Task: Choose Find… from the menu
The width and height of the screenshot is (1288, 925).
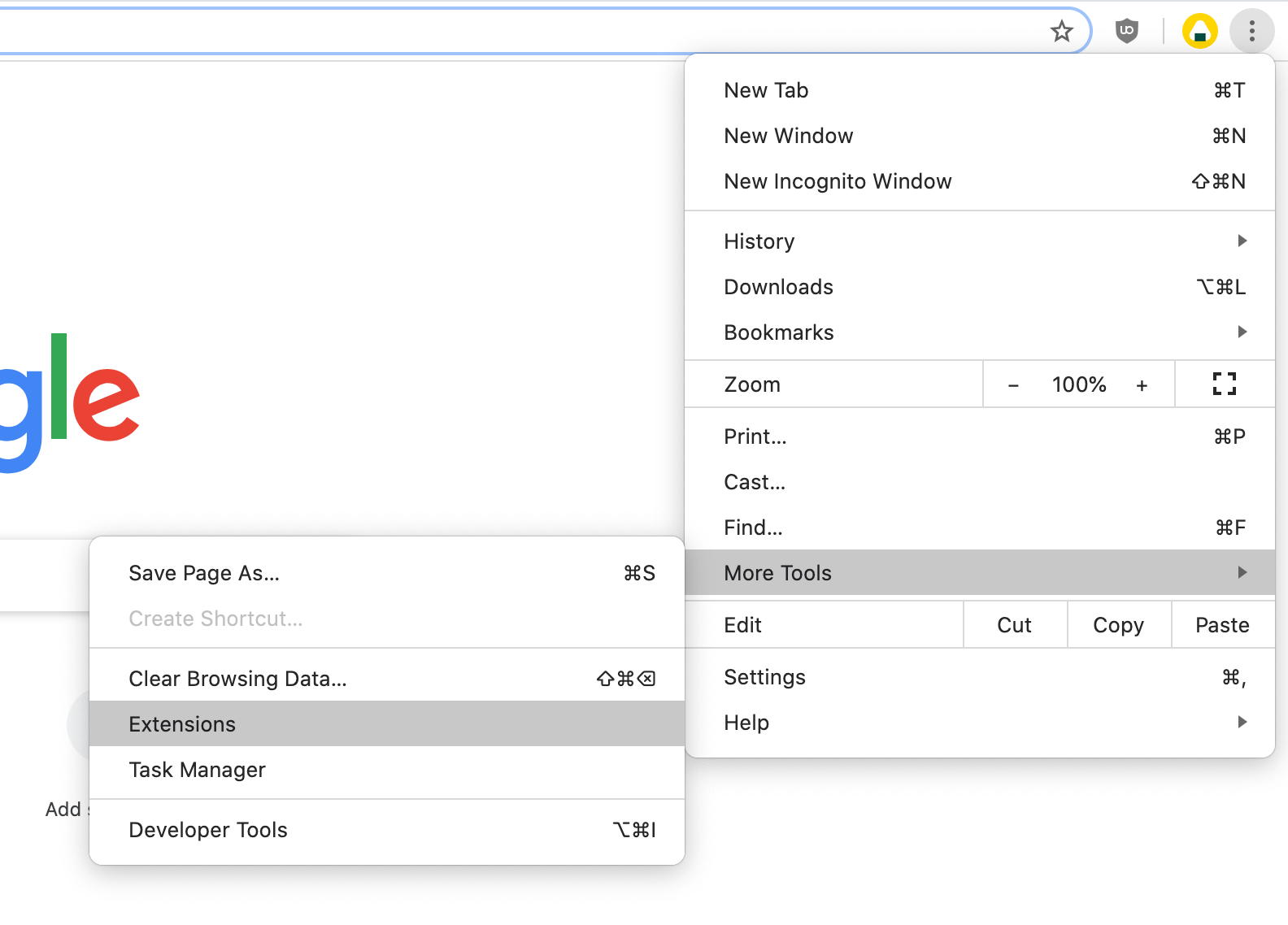Action: [x=980, y=528]
